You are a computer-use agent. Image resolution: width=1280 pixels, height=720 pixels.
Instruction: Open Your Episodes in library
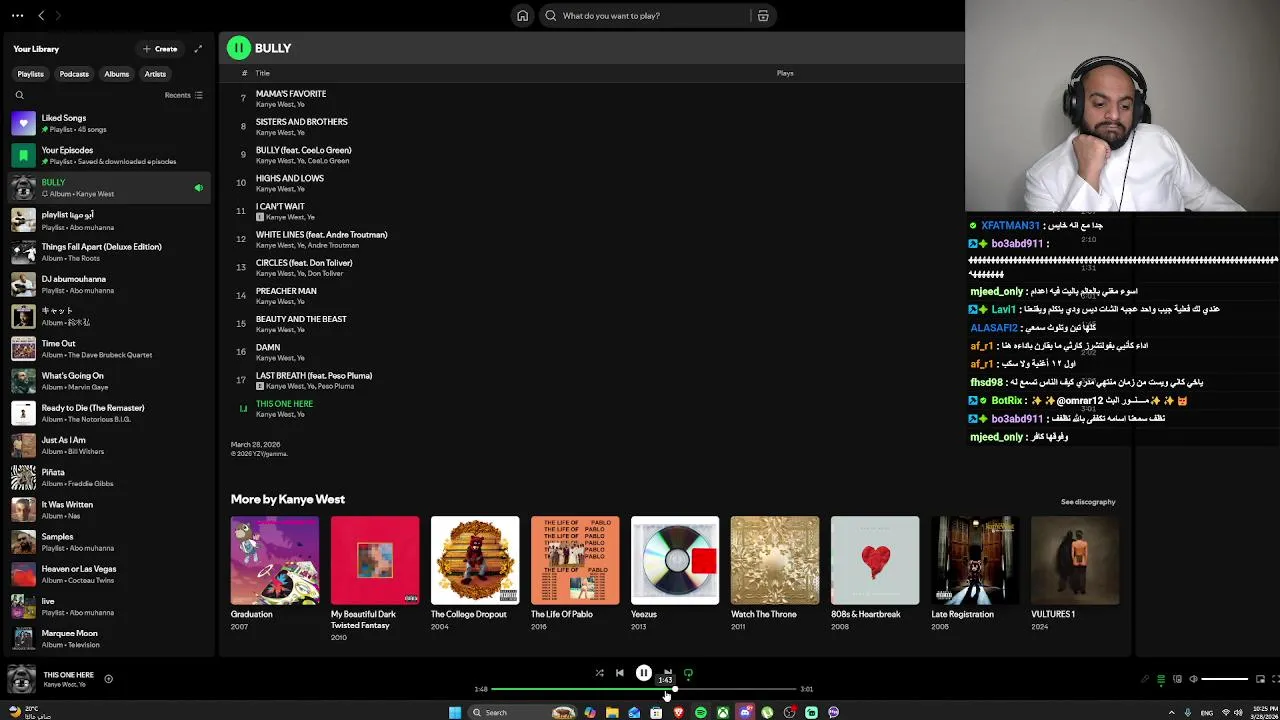109,155
